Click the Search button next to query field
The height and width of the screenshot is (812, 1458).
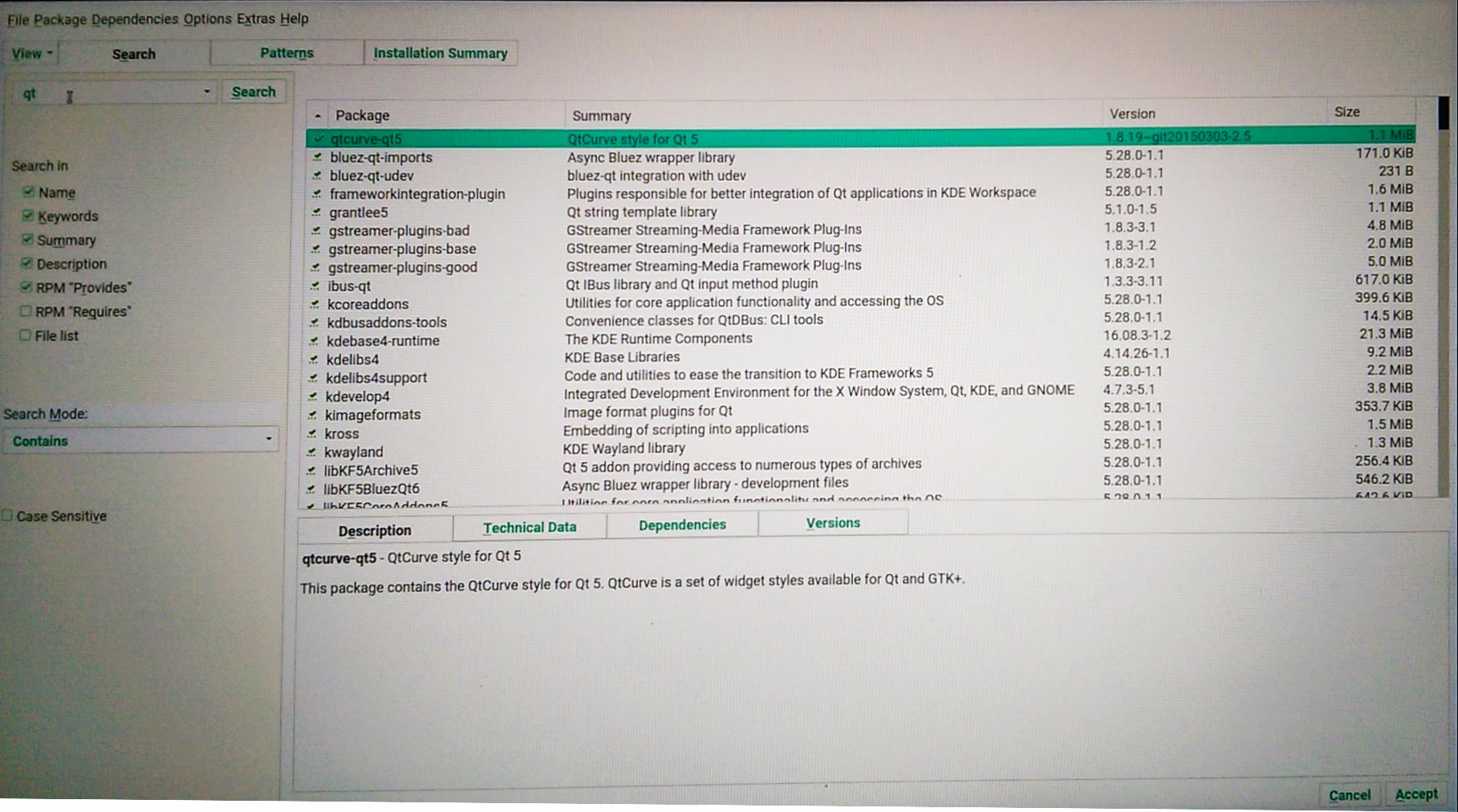tap(254, 91)
